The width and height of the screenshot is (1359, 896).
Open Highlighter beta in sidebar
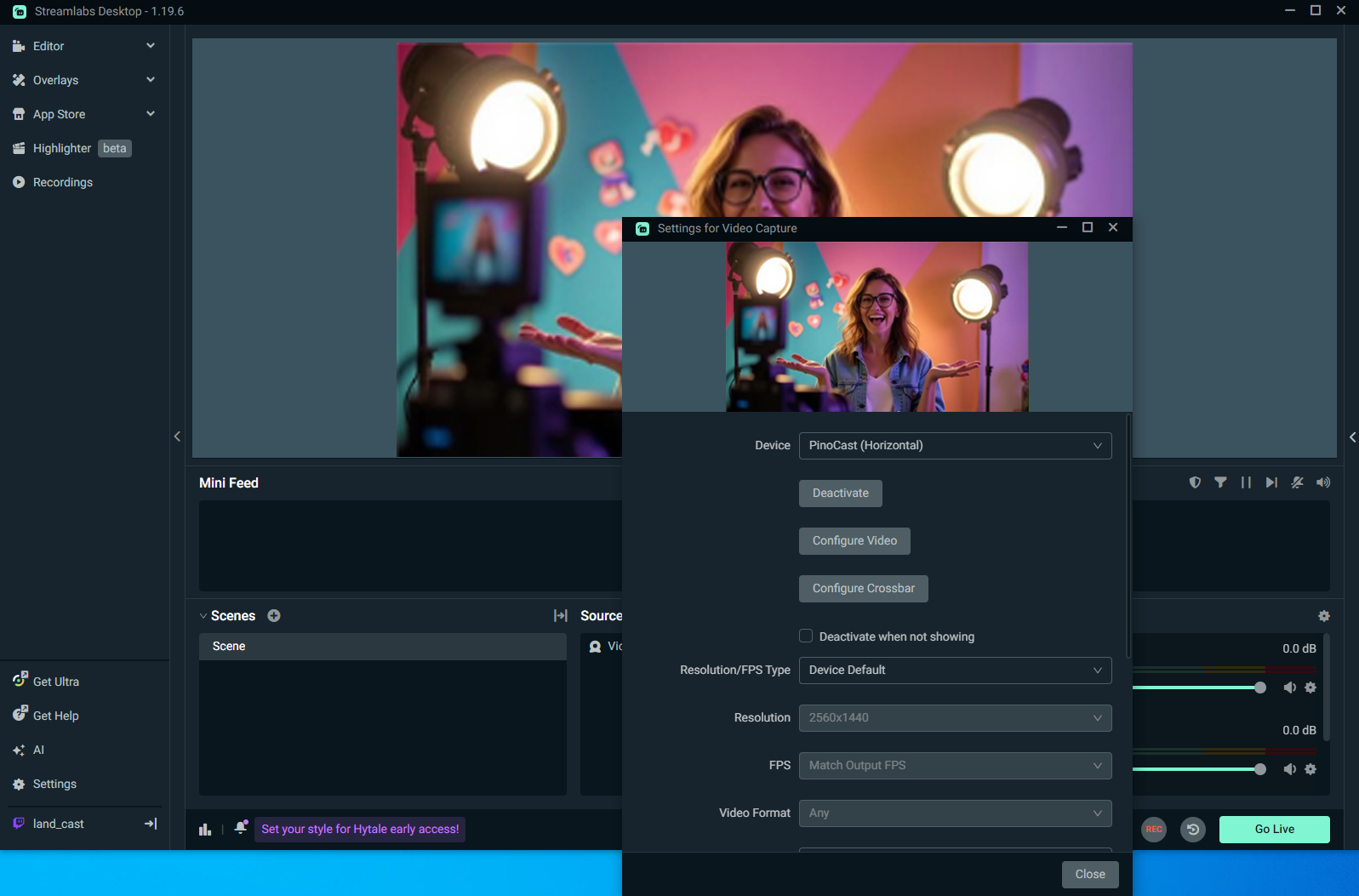pos(71,148)
